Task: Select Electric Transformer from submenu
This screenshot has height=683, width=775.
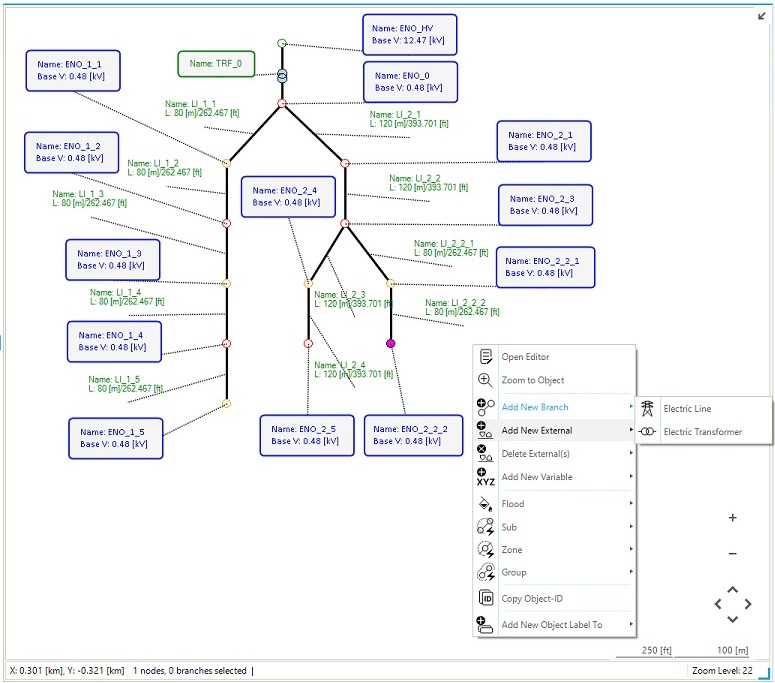Action: (x=703, y=431)
